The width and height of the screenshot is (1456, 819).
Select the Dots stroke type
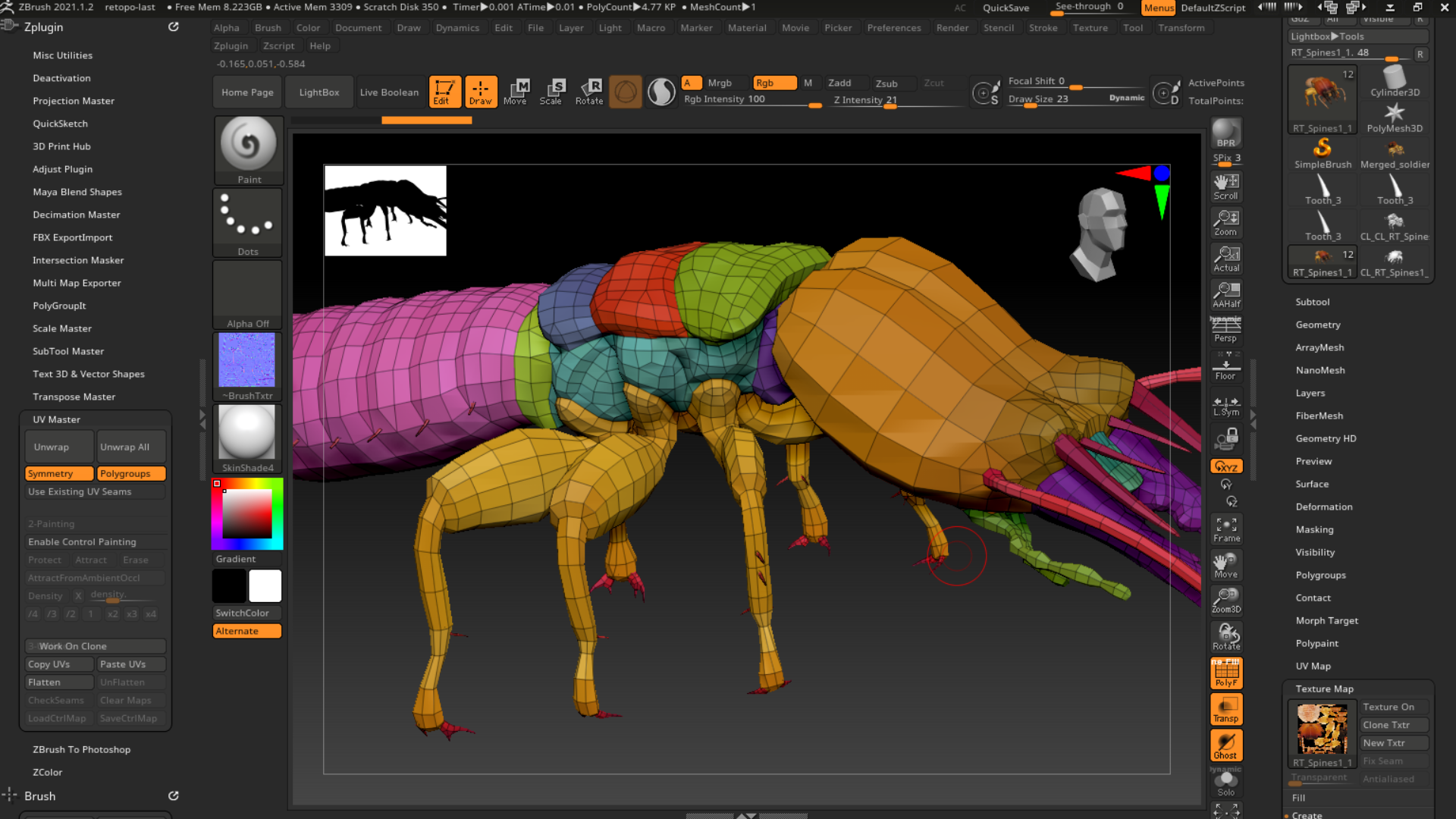[248, 220]
